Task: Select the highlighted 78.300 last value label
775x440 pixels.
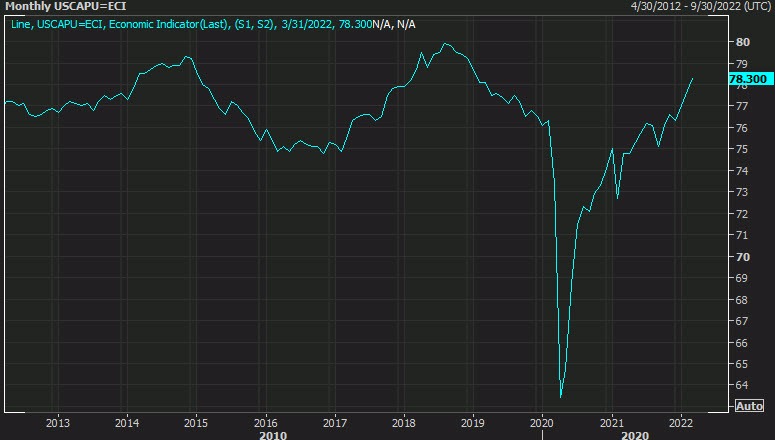Action: coord(751,79)
